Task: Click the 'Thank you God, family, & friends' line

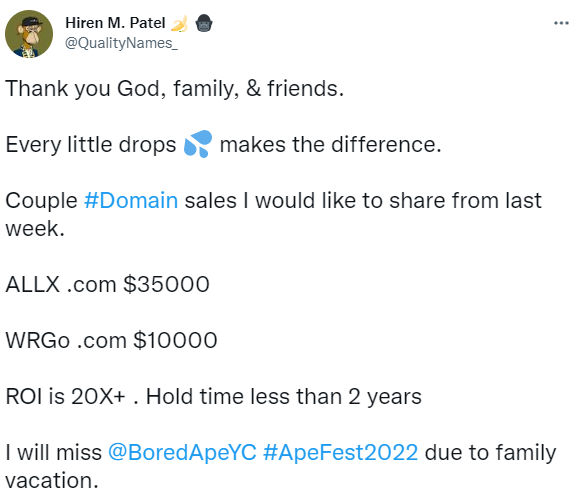Action: pyautogui.click(x=175, y=89)
